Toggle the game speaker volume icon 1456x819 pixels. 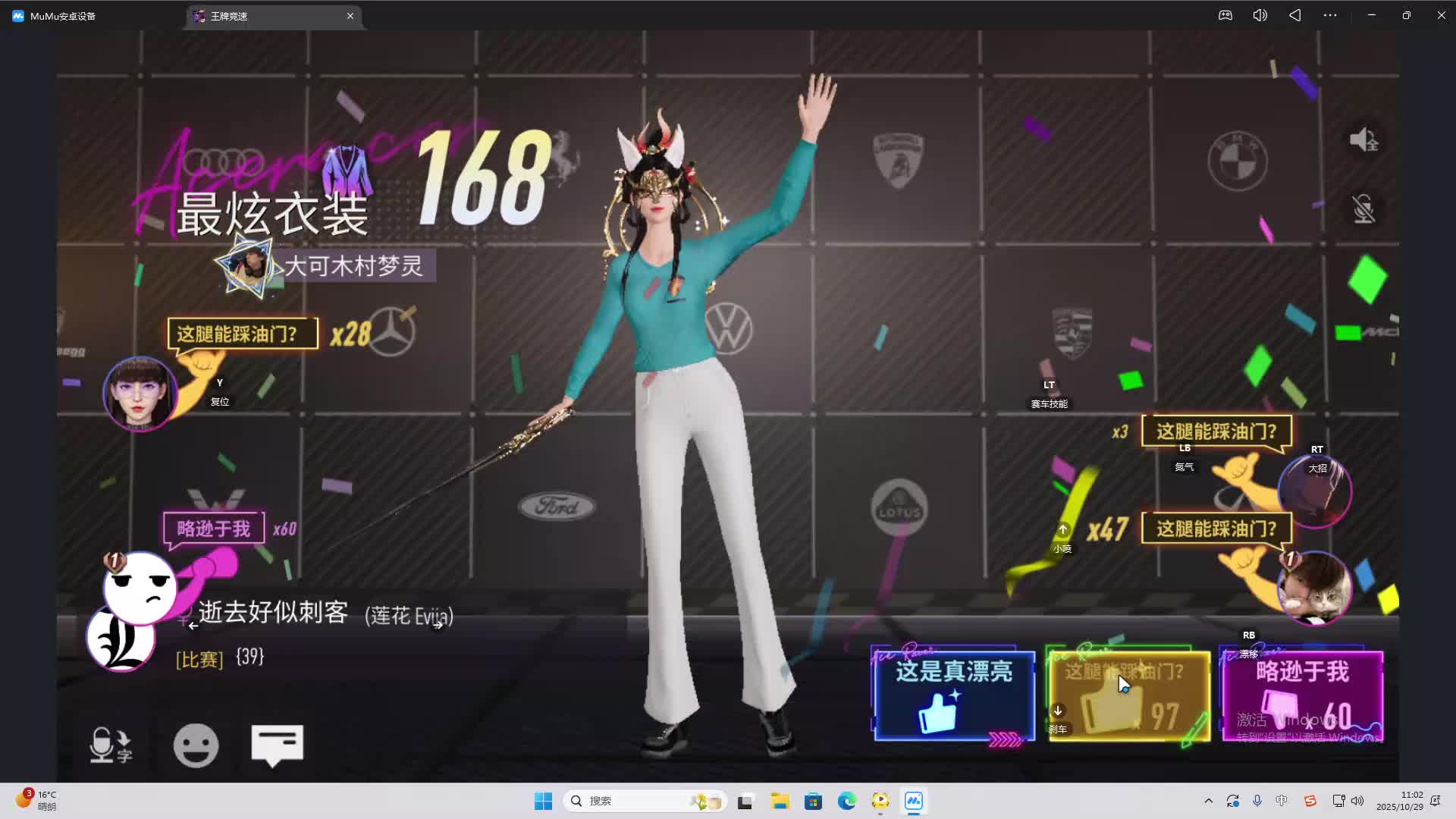click(1363, 140)
